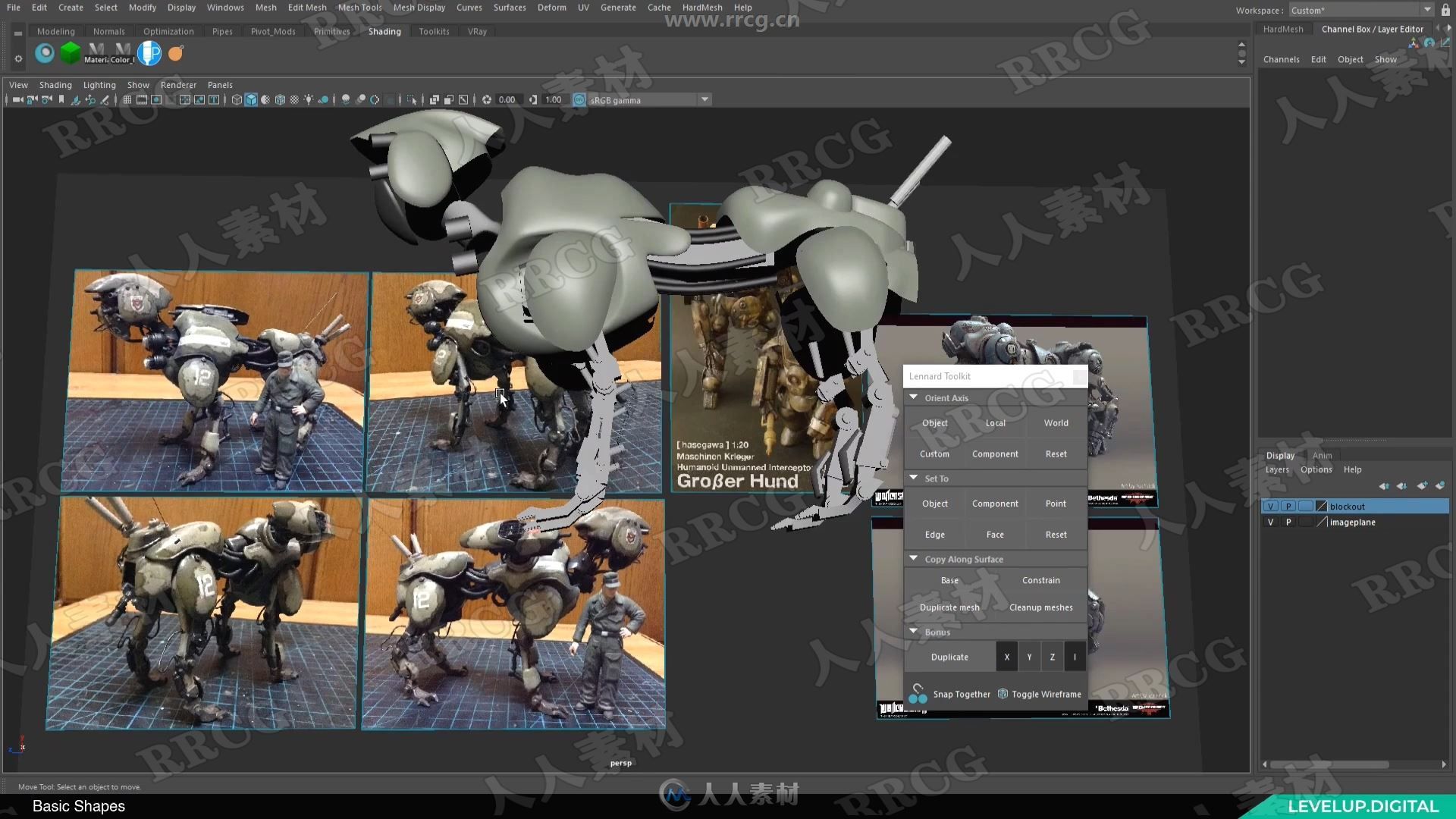The width and height of the screenshot is (1456, 819).
Task: Toggle the film gate icon
Action: pyautogui.click(x=142, y=99)
